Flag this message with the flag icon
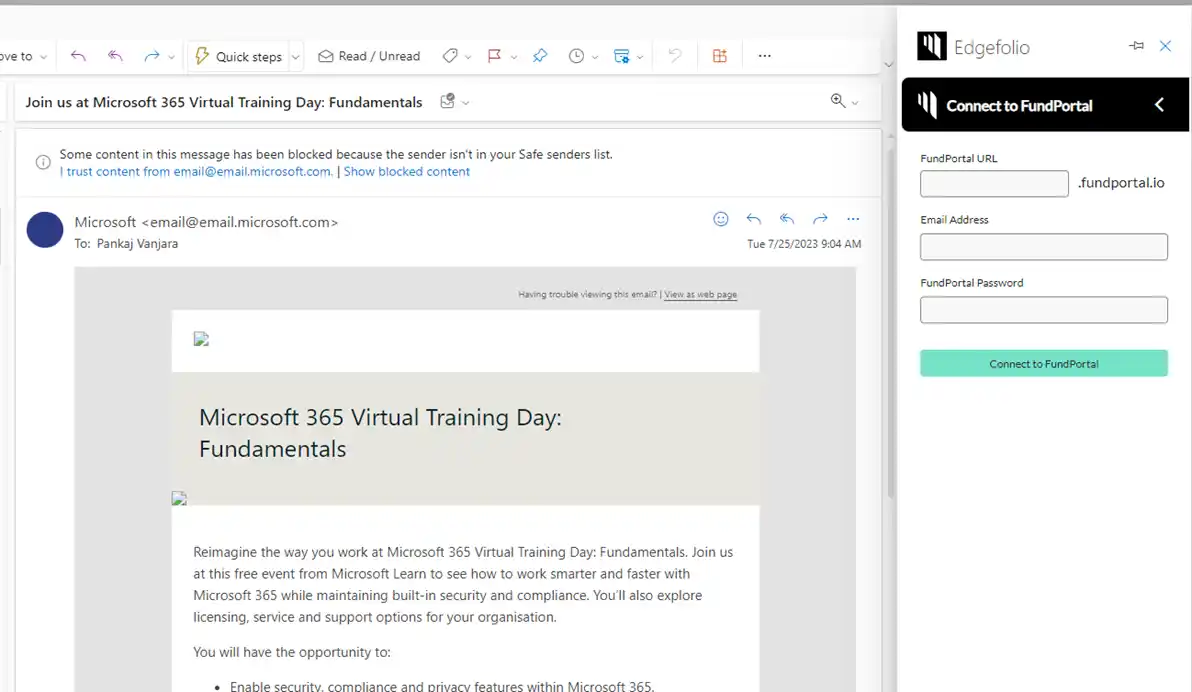 coord(494,56)
